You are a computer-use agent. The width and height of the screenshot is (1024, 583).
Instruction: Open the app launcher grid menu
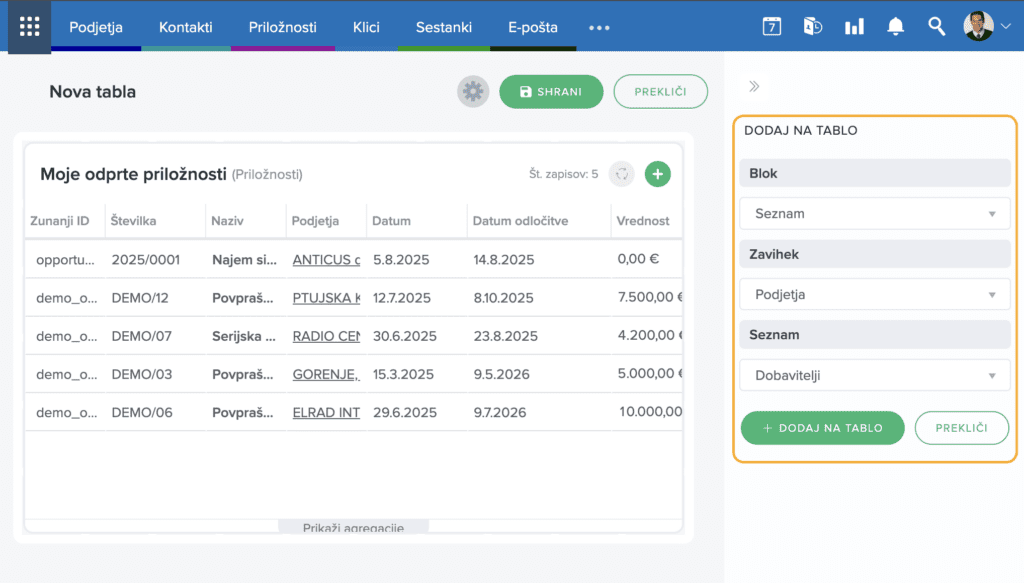pos(29,26)
